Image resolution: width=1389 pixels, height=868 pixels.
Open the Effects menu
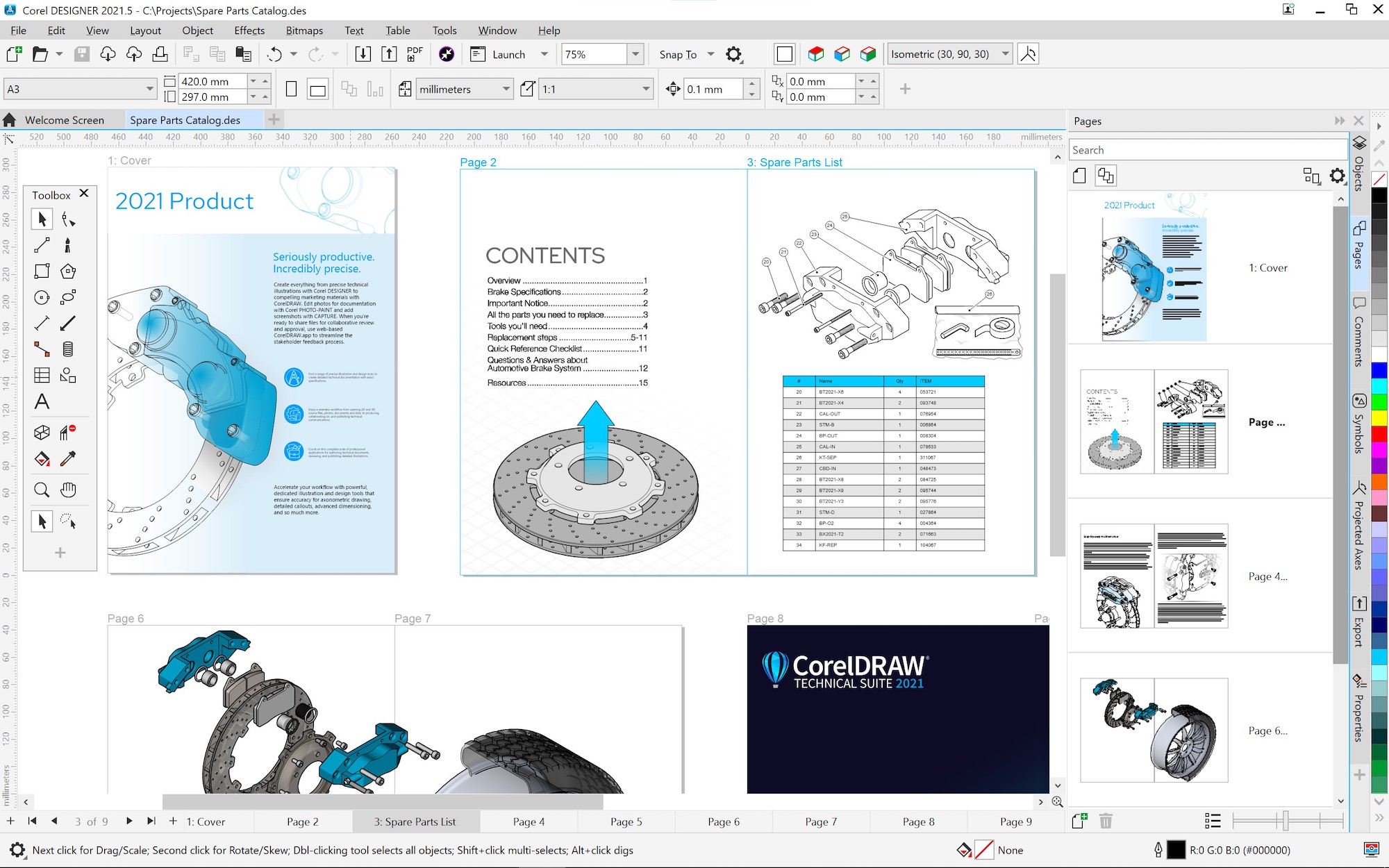[x=247, y=30]
